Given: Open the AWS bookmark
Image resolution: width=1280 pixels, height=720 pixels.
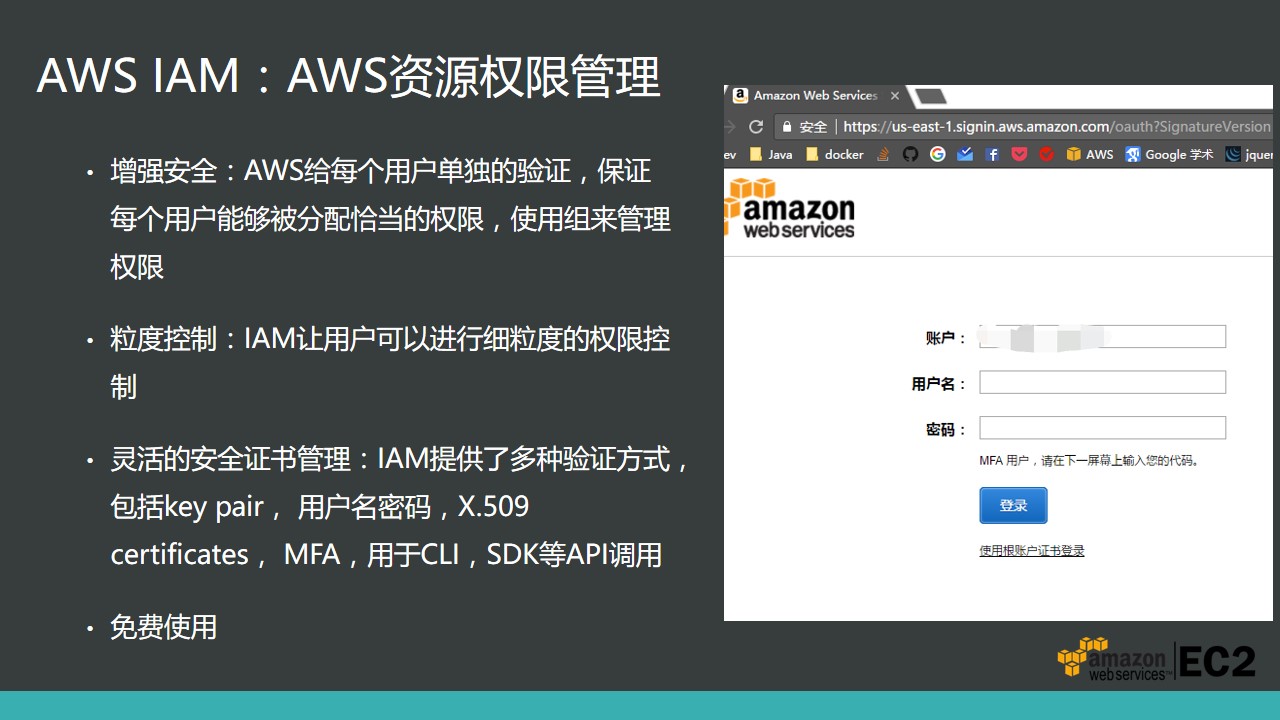Looking at the screenshot, I should [x=1090, y=154].
